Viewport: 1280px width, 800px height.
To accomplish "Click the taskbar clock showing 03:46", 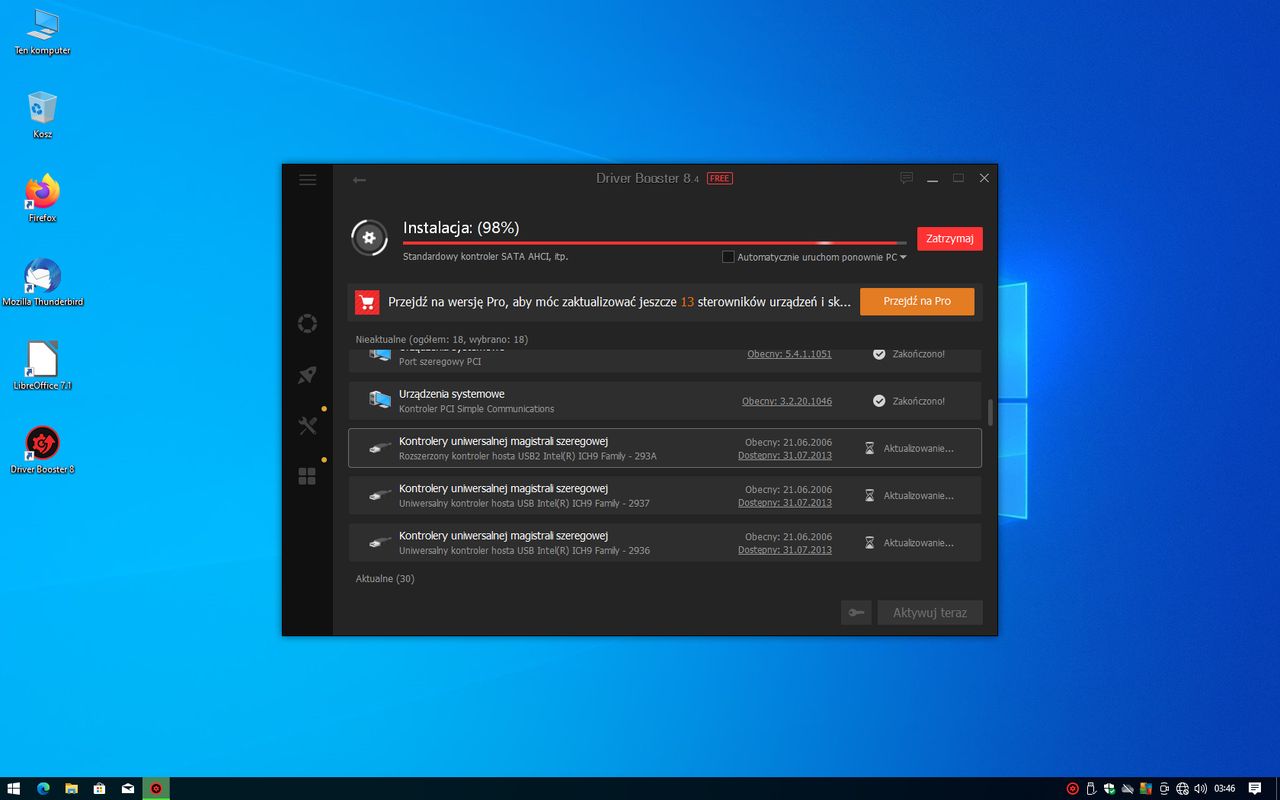I will pos(1224,788).
